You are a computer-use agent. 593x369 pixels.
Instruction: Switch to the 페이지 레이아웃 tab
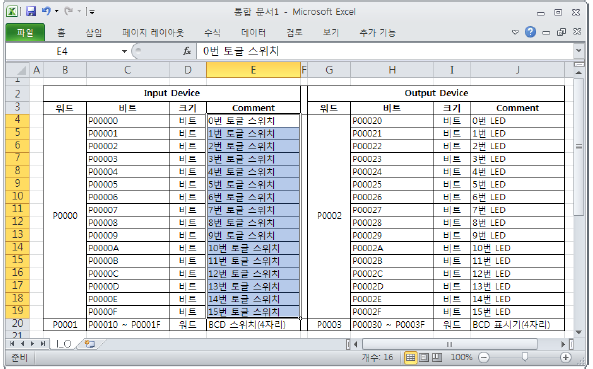[153, 33]
